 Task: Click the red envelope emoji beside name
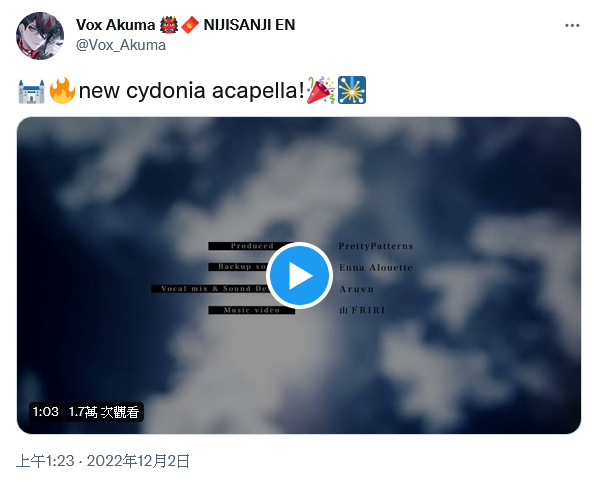tap(190, 25)
